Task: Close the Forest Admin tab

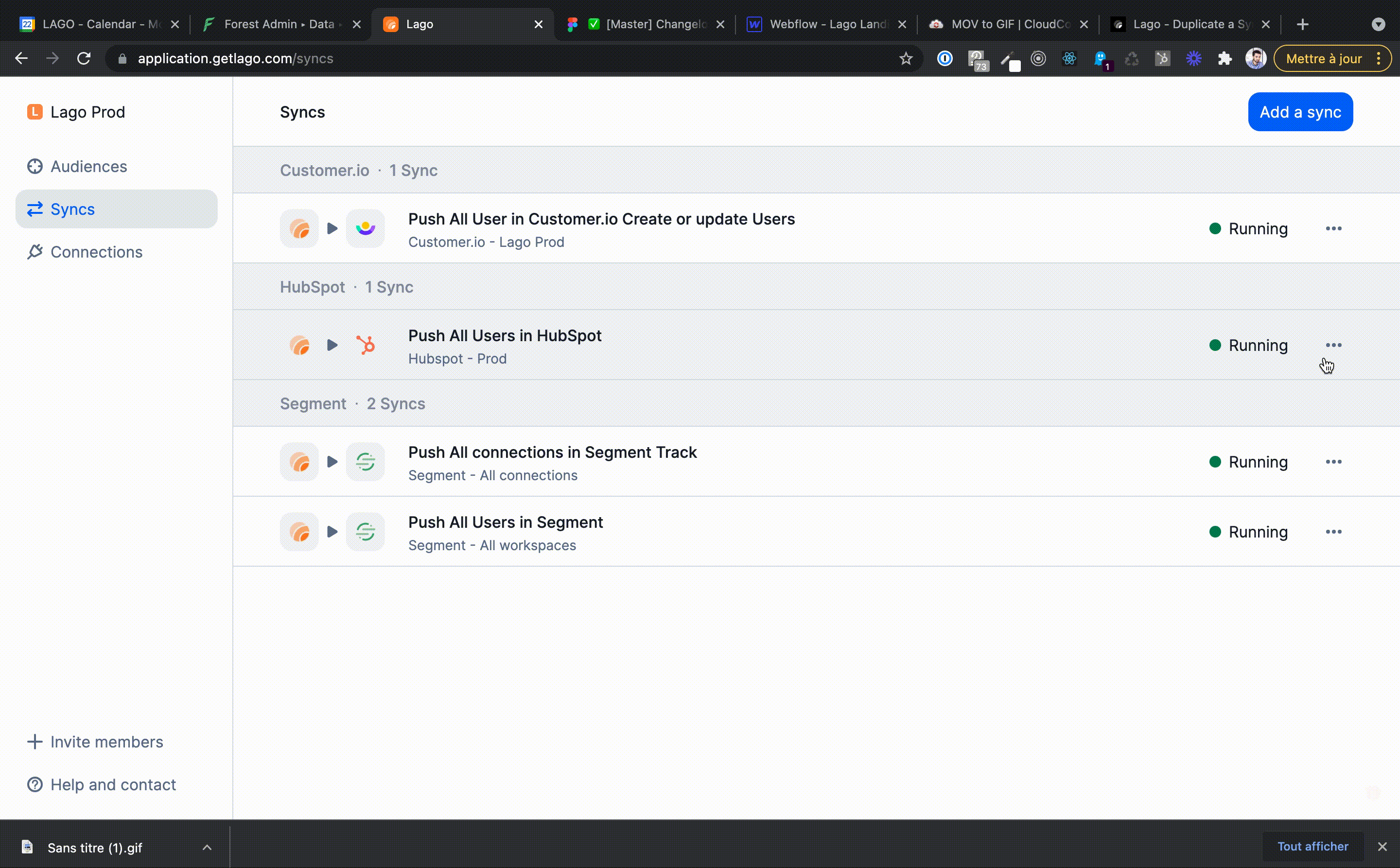Action: coord(357,24)
